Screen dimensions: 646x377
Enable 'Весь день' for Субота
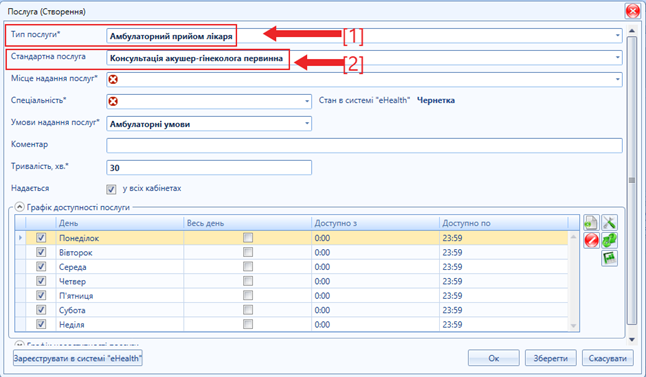point(248,310)
